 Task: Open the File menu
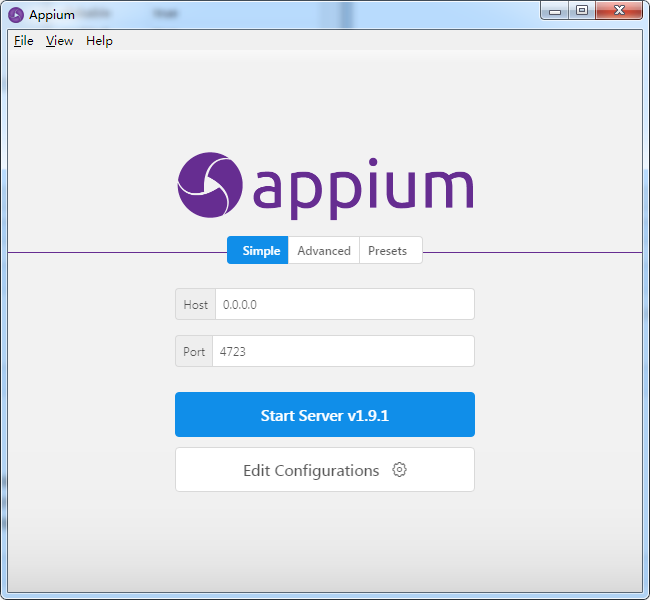click(x=24, y=41)
